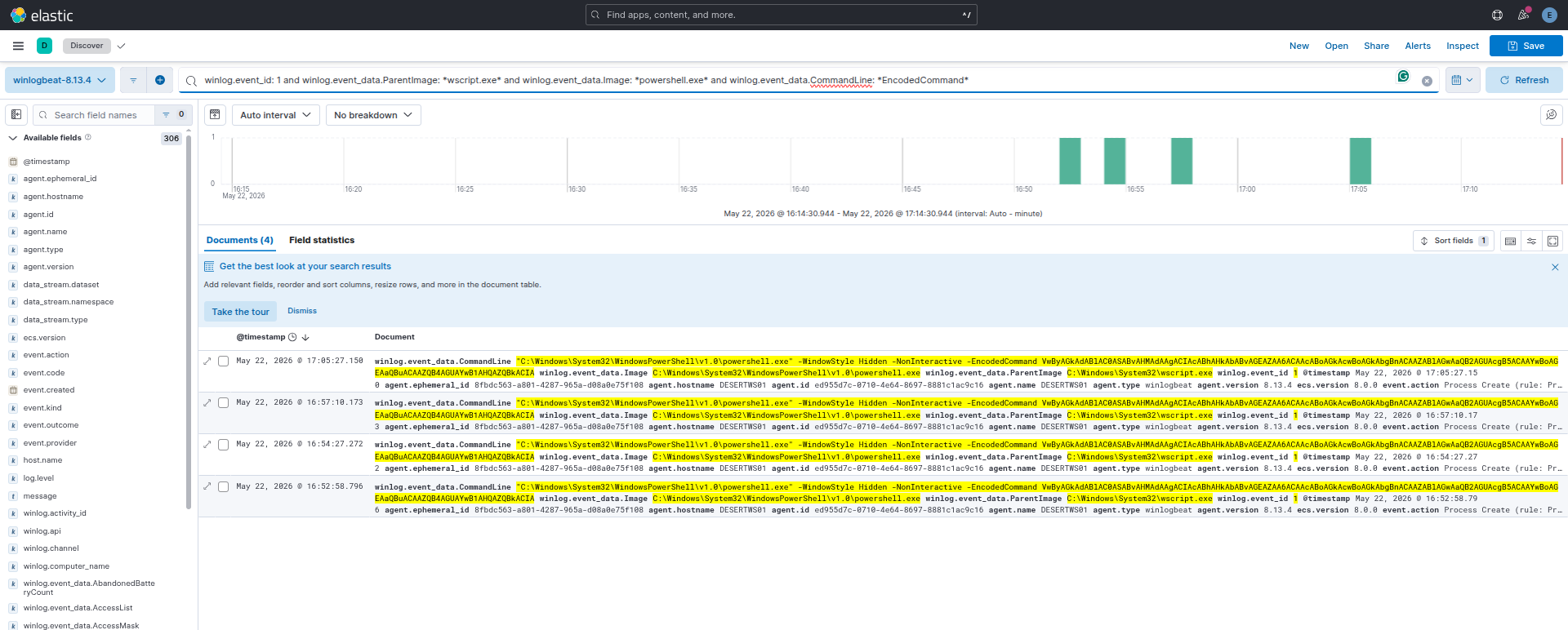This screenshot has height=630, width=1568.
Task: Select the event.action field
Action: 46,355
